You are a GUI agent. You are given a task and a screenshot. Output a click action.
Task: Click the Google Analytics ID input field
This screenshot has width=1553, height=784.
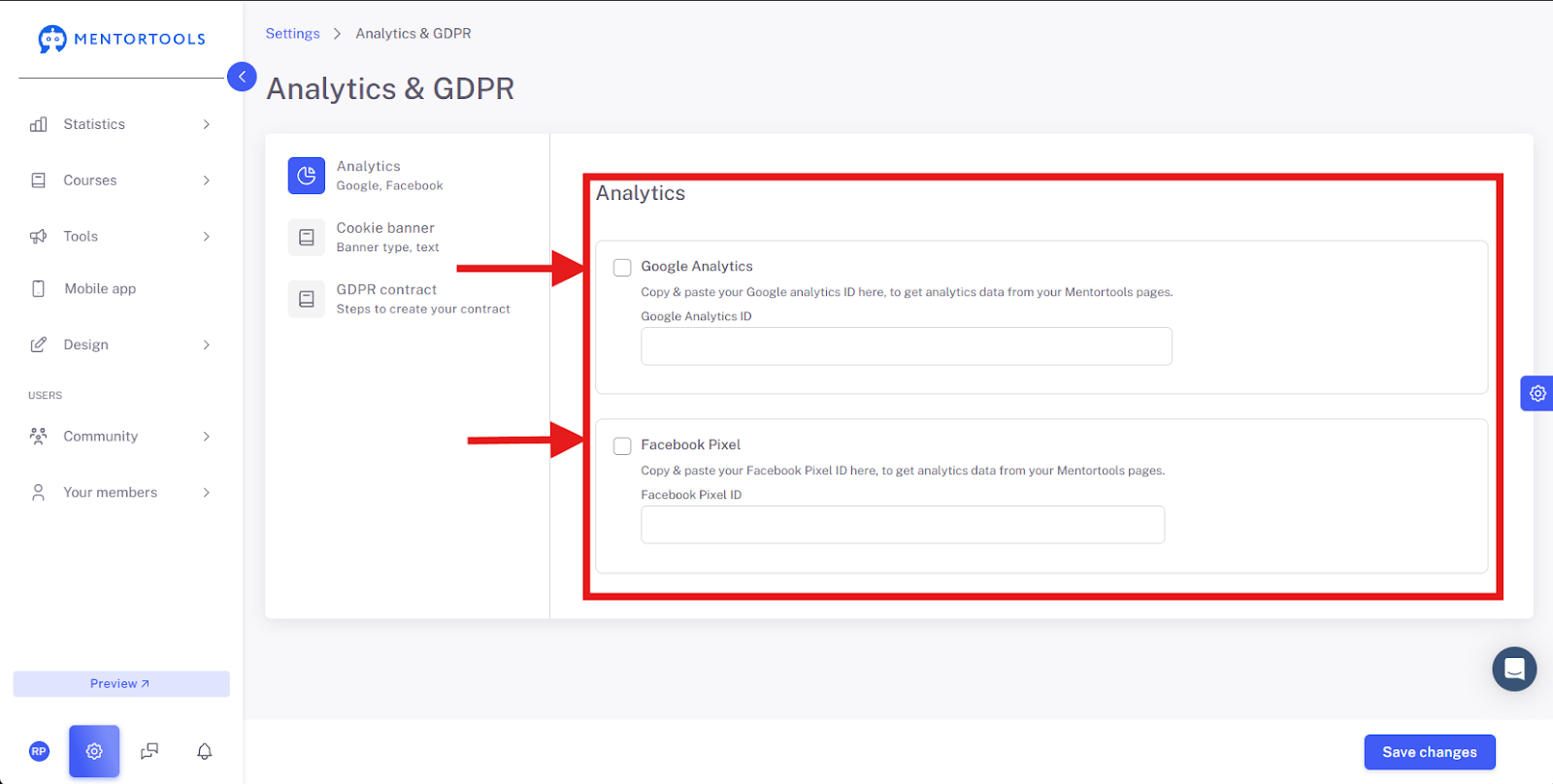point(907,346)
